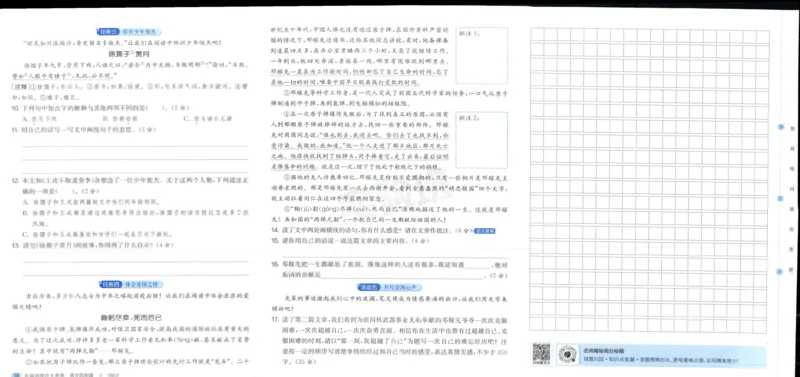Click option C of question 10
This screenshot has height=377, width=800.
[x=207, y=119]
